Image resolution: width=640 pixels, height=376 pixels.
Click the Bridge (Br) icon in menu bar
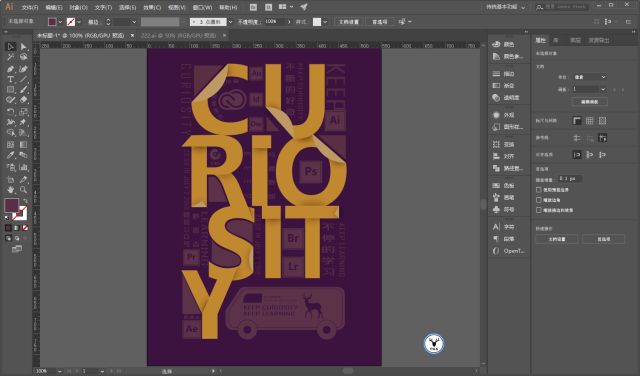click(x=253, y=7)
